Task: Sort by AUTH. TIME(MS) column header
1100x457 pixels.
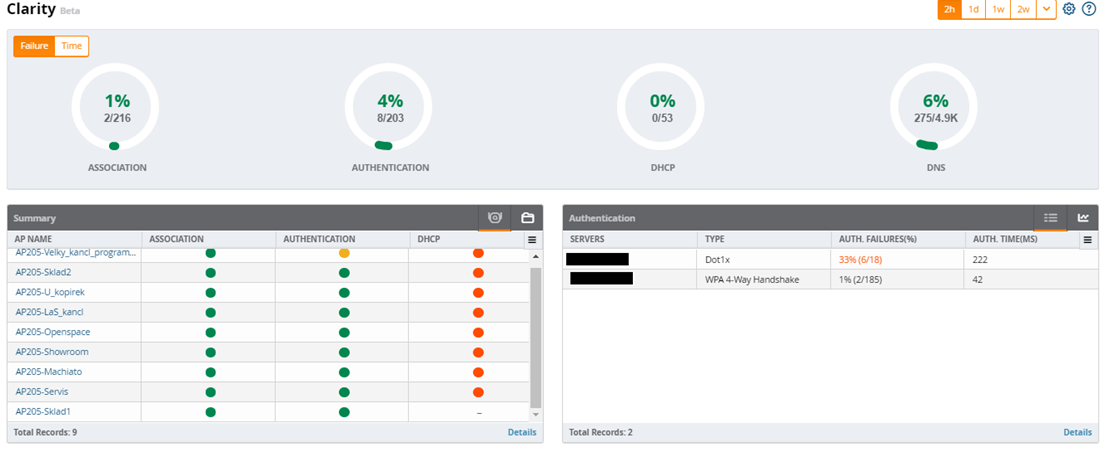Action: [x=1005, y=239]
